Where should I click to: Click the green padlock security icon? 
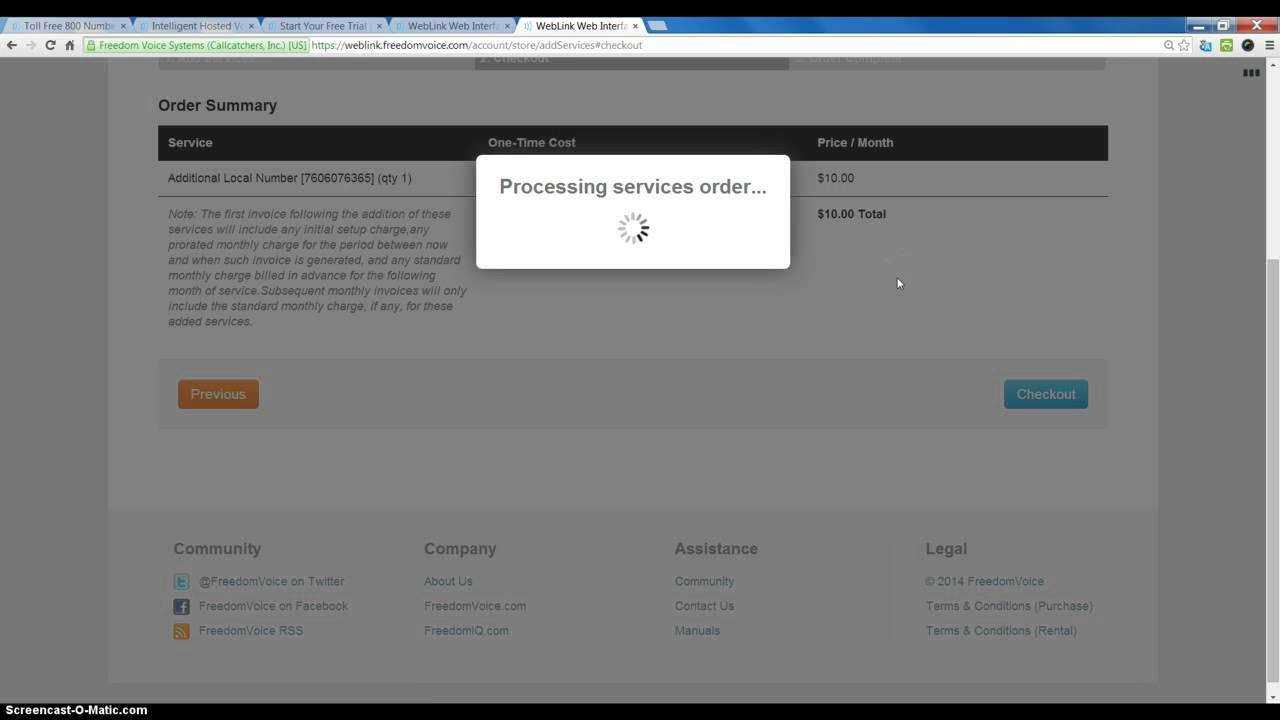[x=91, y=45]
